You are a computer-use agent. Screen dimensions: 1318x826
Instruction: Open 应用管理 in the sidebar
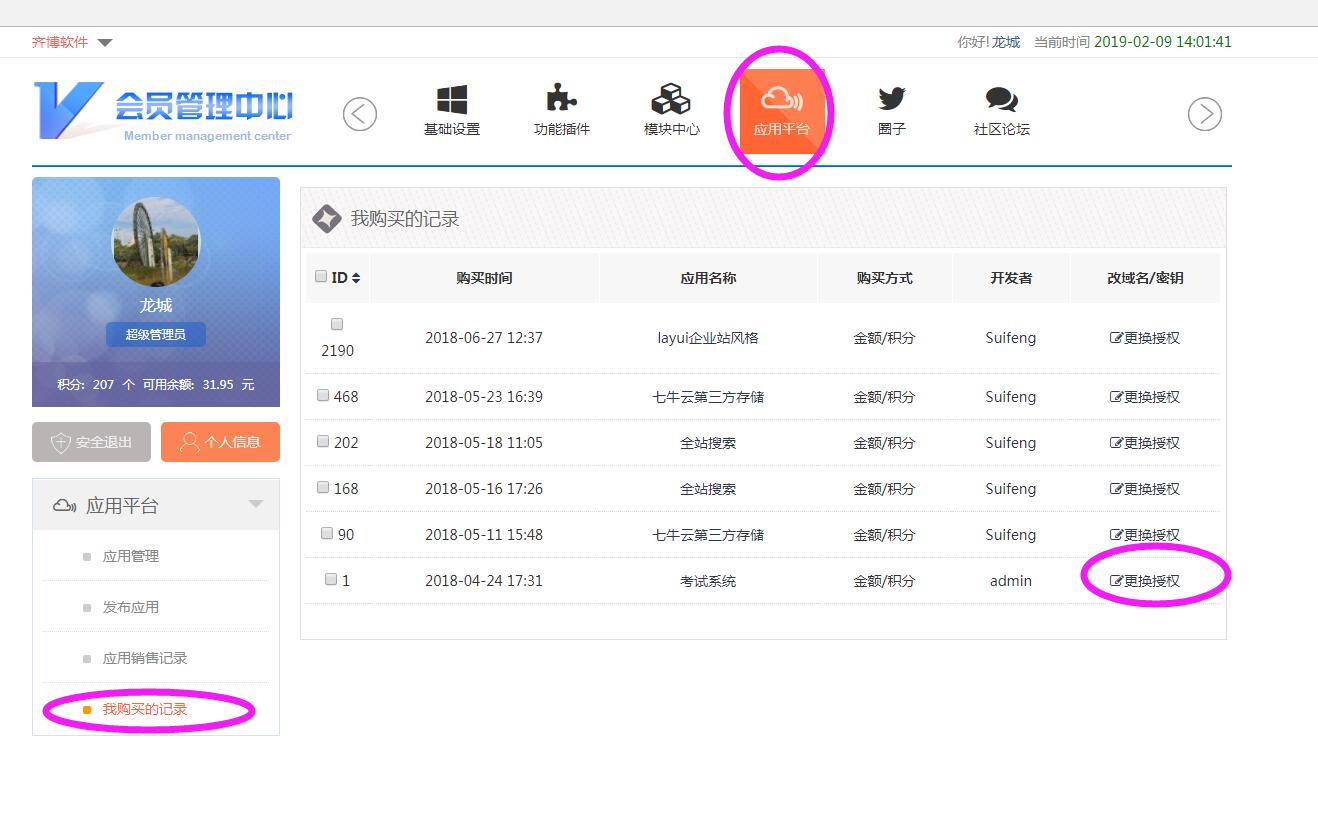(131, 556)
